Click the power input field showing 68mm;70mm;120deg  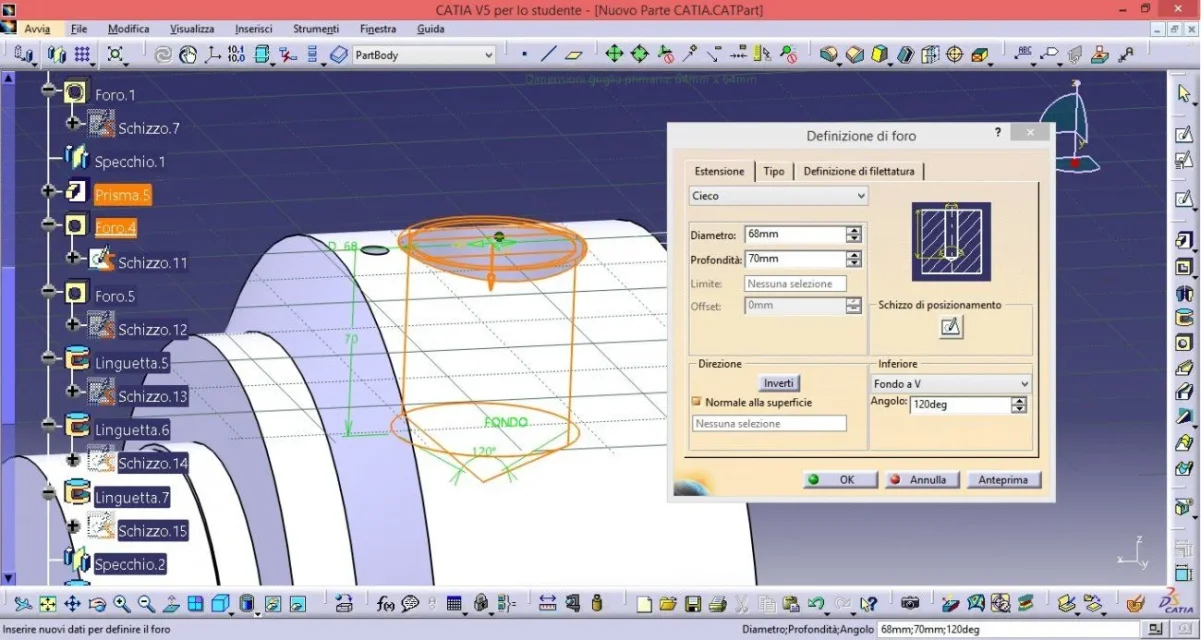coord(1010,630)
